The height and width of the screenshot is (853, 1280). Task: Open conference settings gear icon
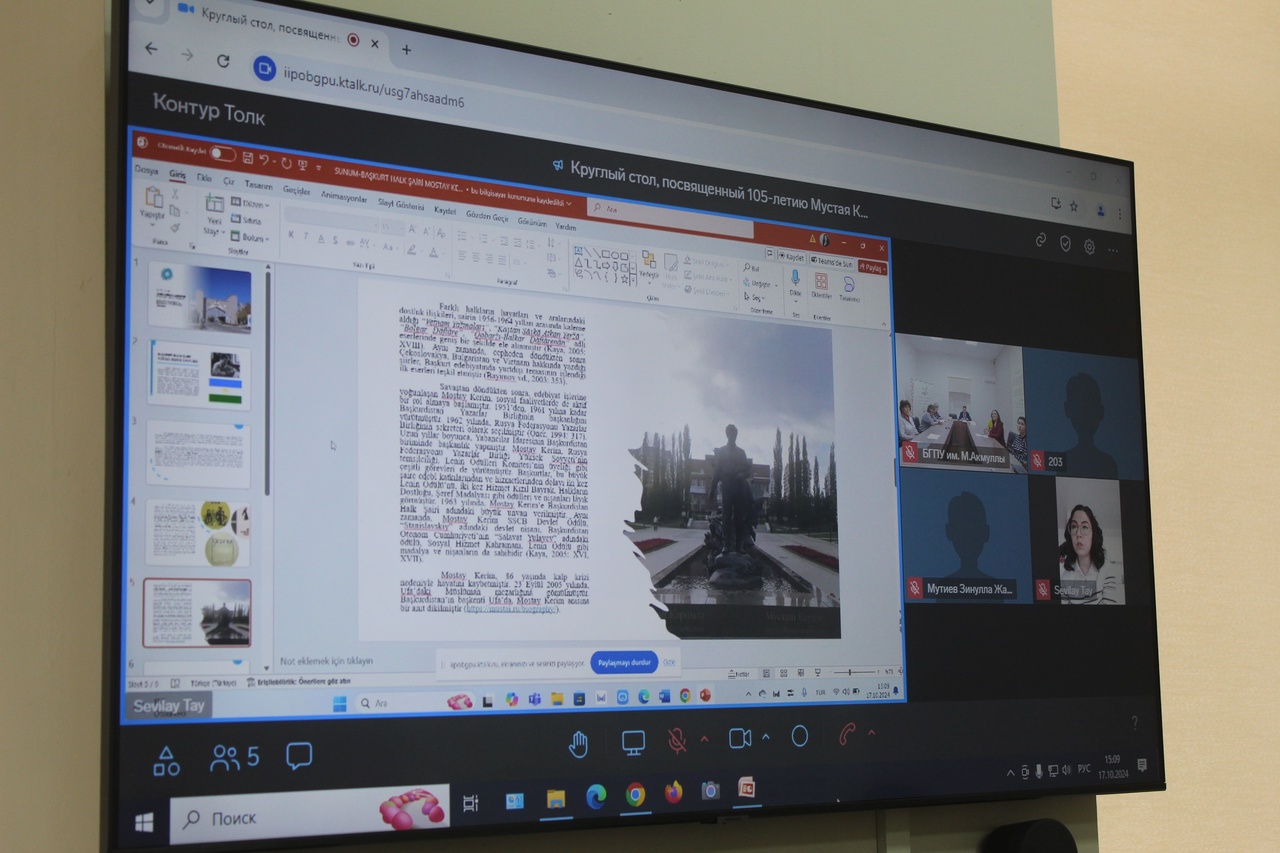[x=1089, y=246]
